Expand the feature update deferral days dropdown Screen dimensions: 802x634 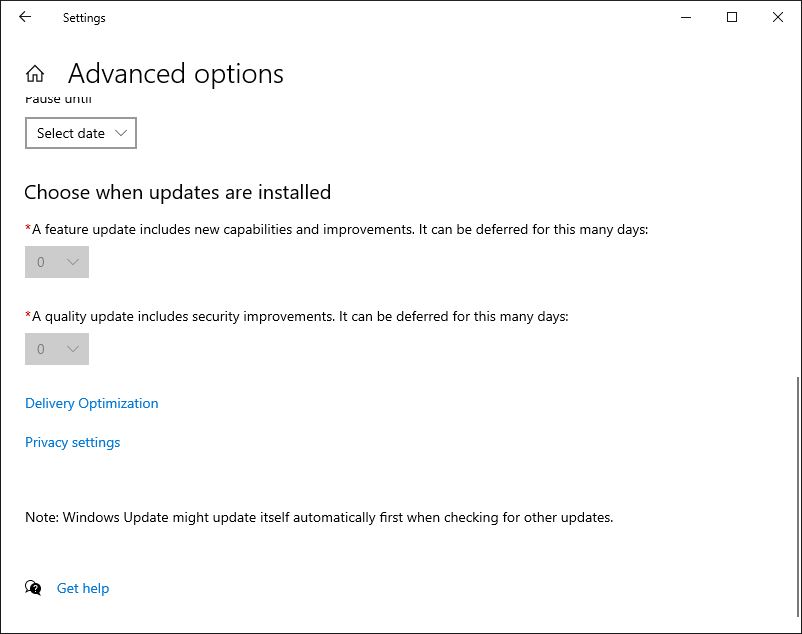[x=57, y=262]
